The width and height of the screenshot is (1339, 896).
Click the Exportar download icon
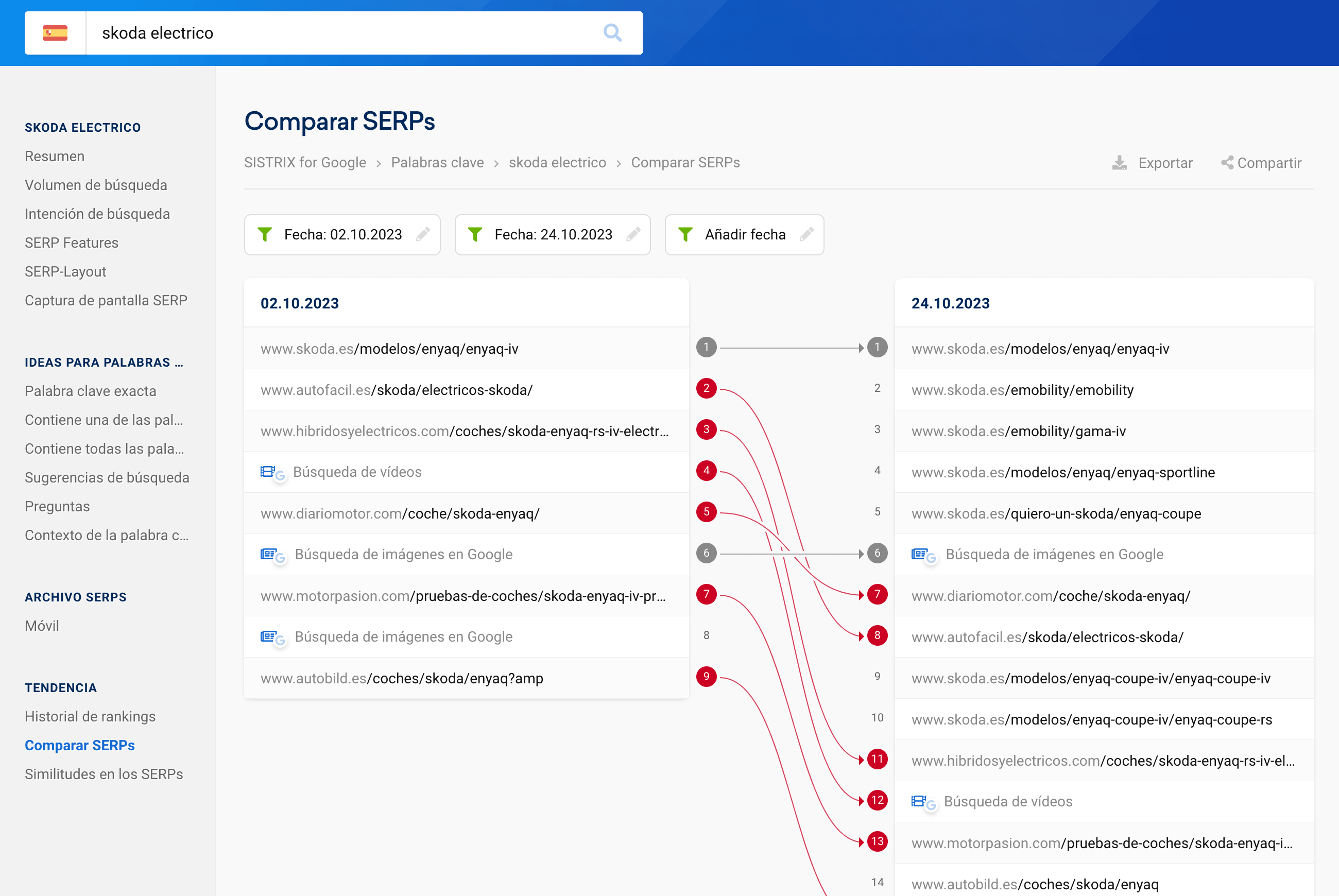point(1120,163)
